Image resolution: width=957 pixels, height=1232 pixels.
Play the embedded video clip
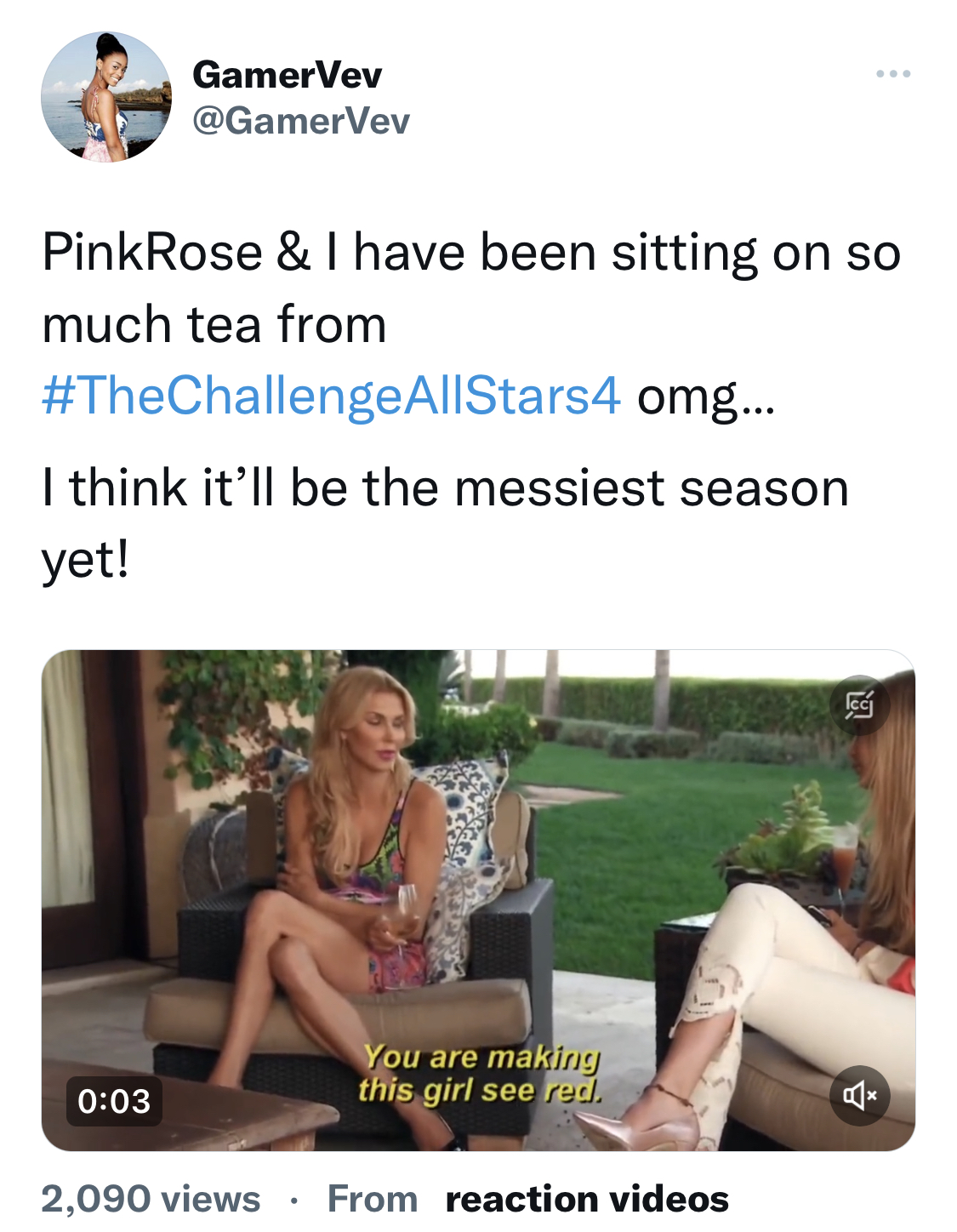click(478, 900)
